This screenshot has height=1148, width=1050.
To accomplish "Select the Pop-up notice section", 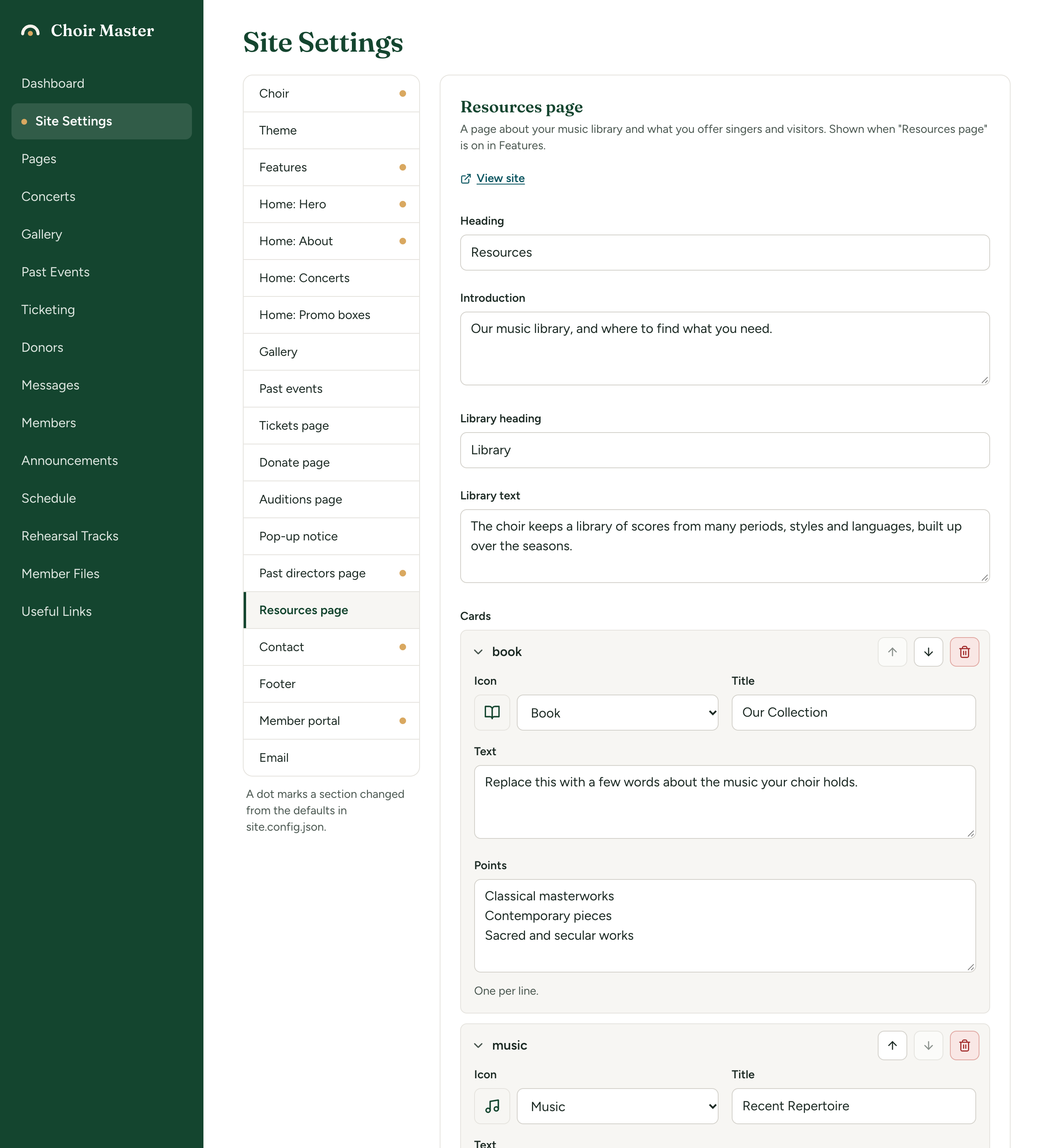I will pos(331,536).
